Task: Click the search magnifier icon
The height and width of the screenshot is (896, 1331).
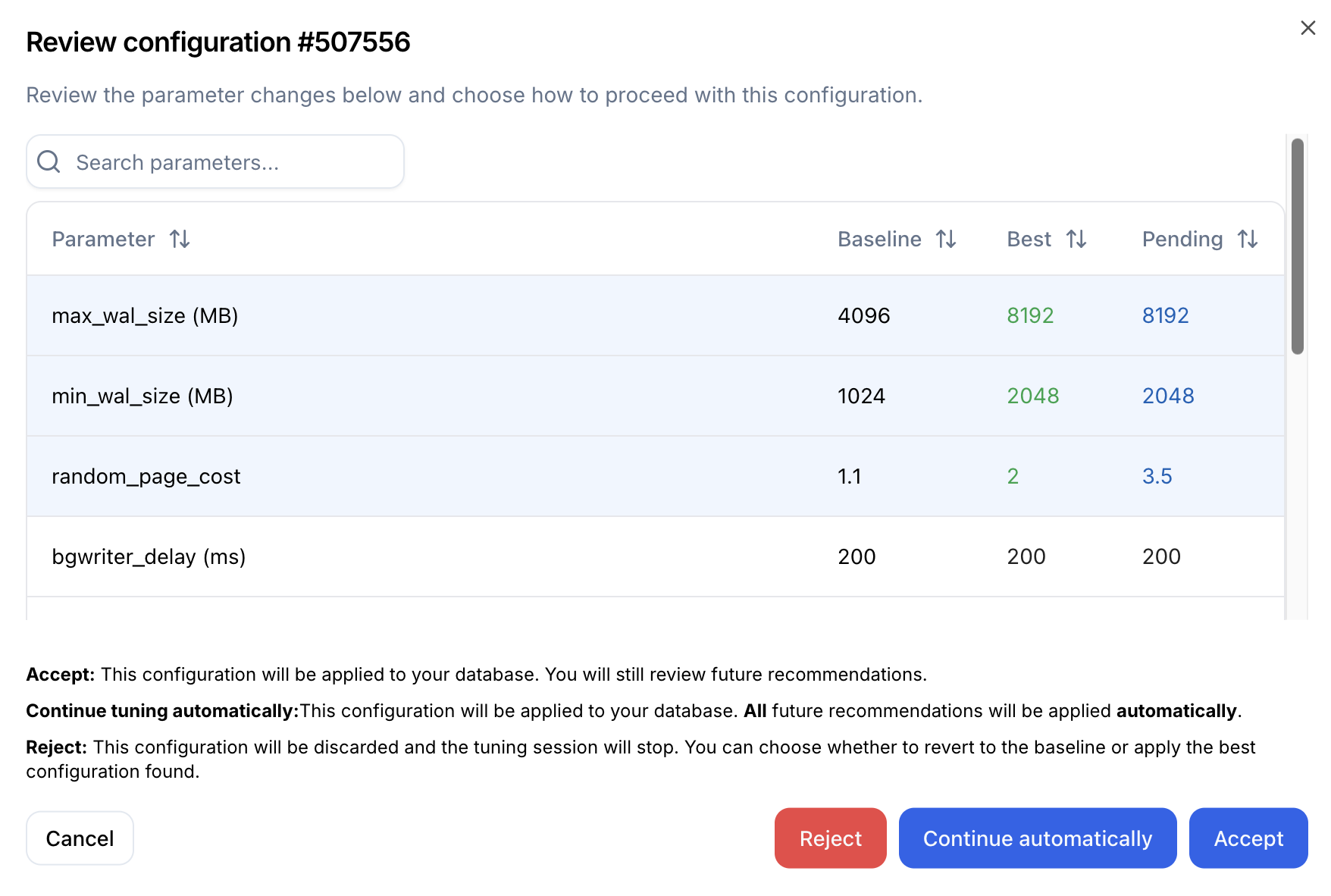Action: 49,161
